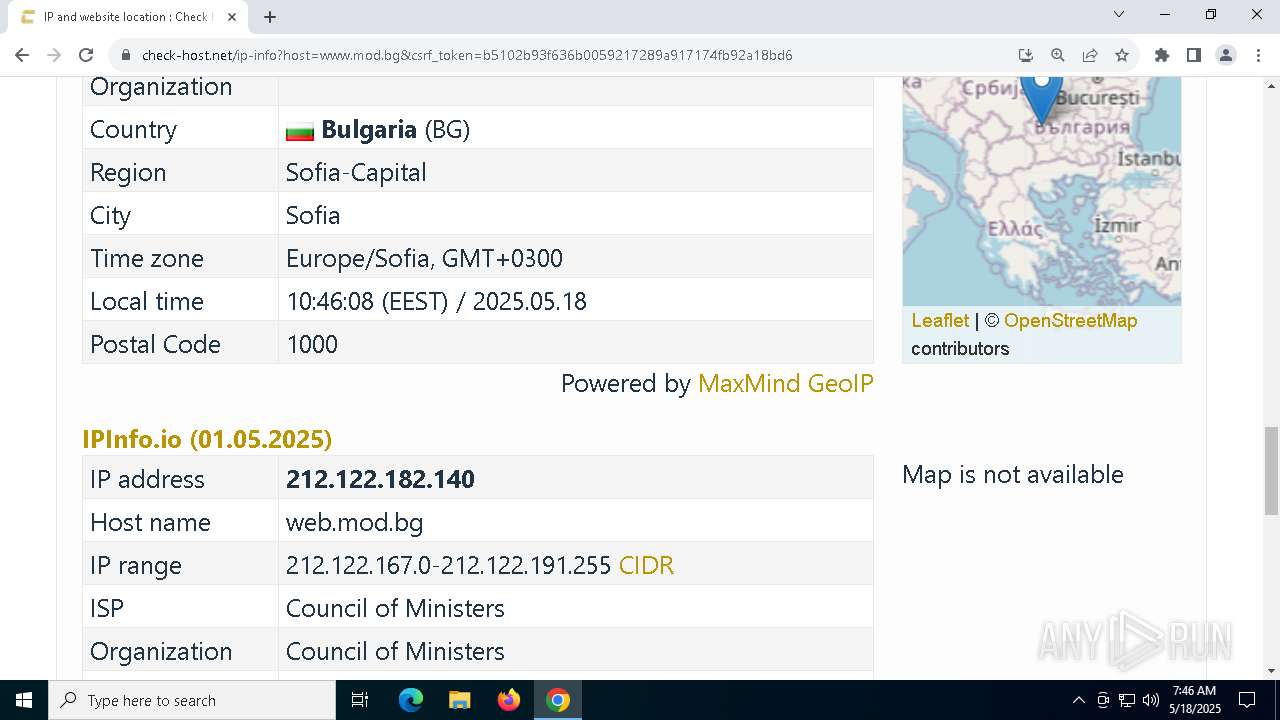Select the local time 10:46:08 value

coord(436,301)
